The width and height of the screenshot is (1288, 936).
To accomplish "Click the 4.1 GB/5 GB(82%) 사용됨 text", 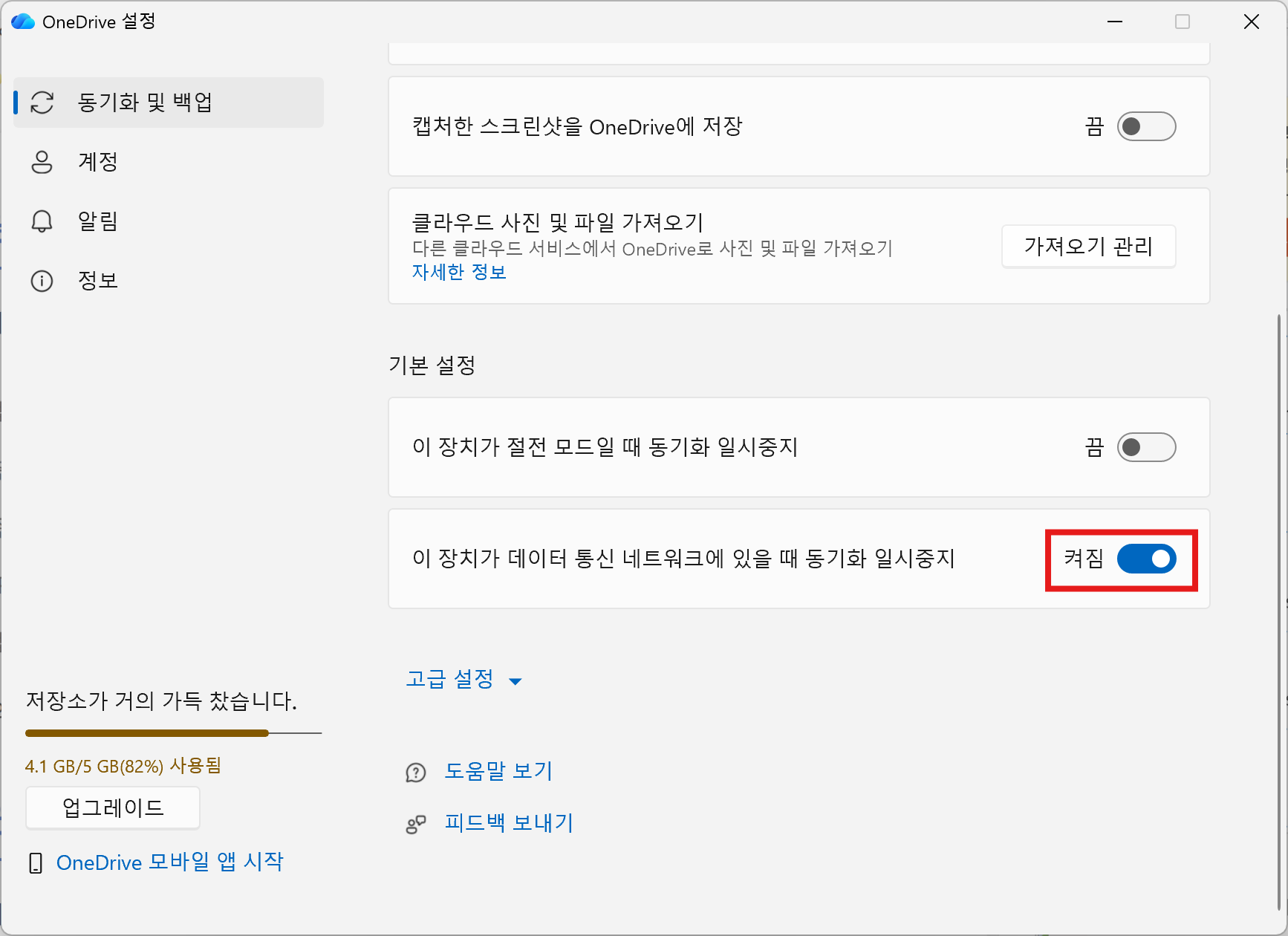I will (x=123, y=766).
